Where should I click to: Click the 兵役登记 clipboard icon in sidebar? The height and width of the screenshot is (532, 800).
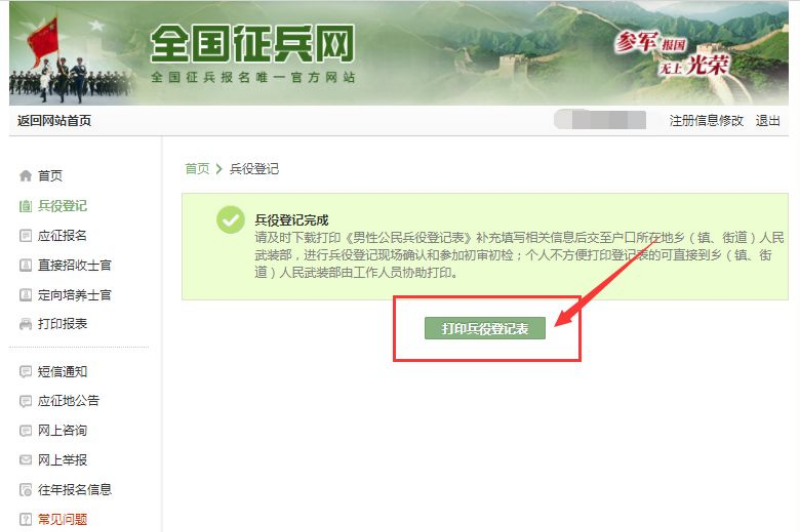[x=26, y=206]
